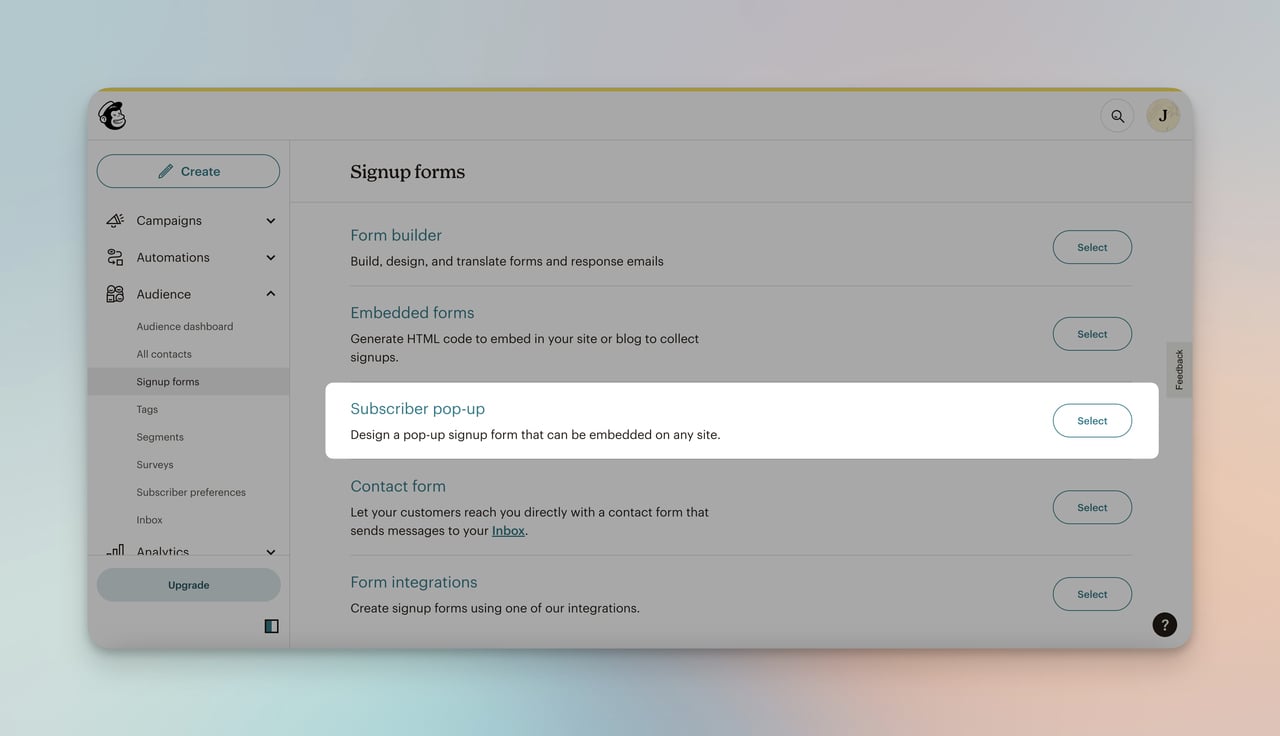
Task: Select Signup forms in sidebar
Action: click(x=188, y=381)
